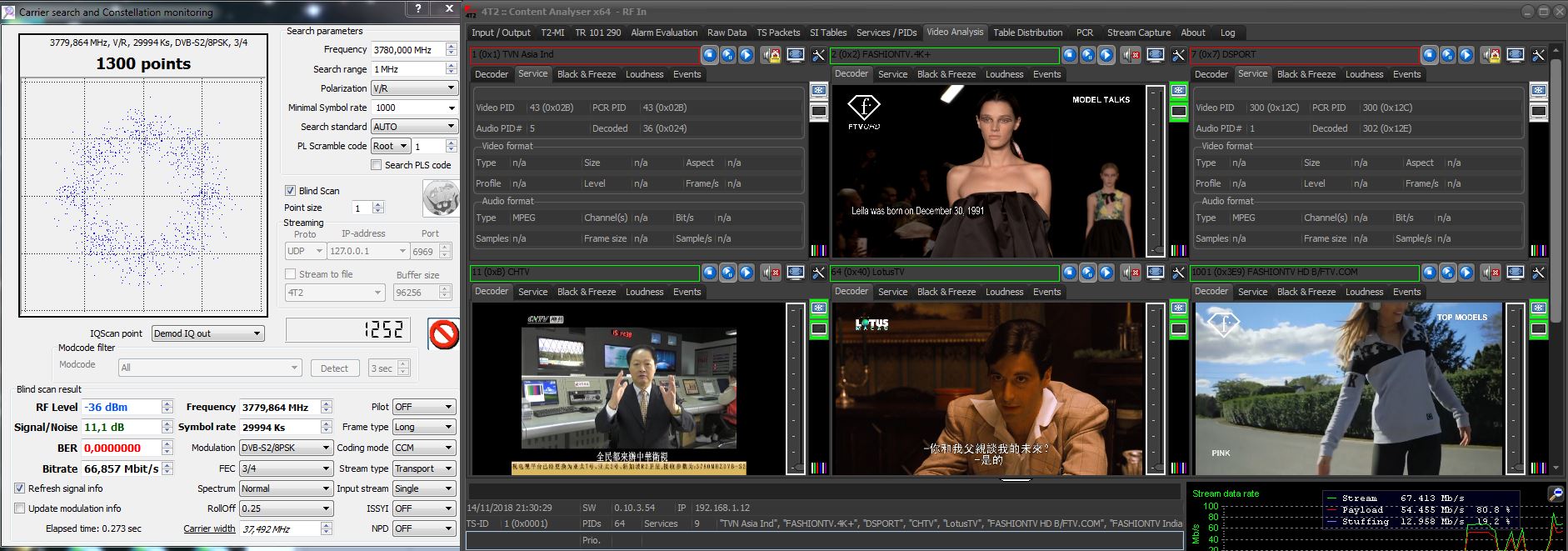This screenshot has height=551, width=1568.
Task: Open the Pilot OFF dropdown
Action: click(424, 407)
